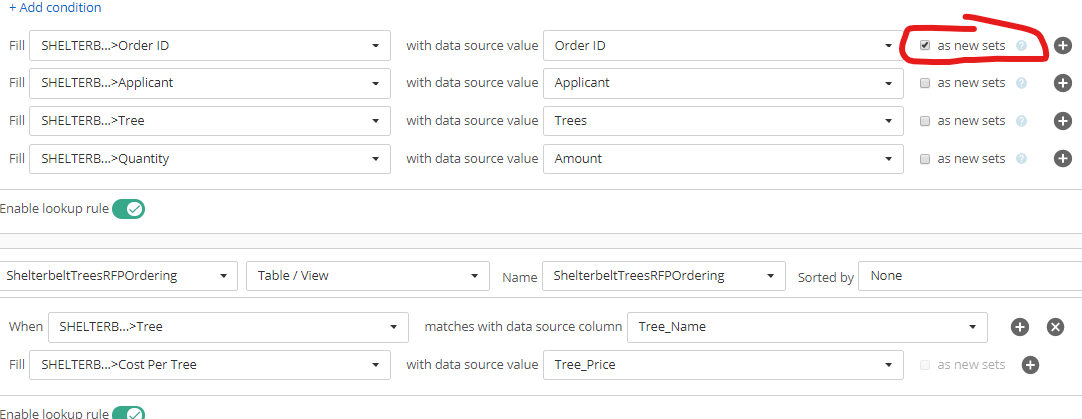
Task: Click plus icon on Order ID row
Action: pyautogui.click(x=1063, y=46)
